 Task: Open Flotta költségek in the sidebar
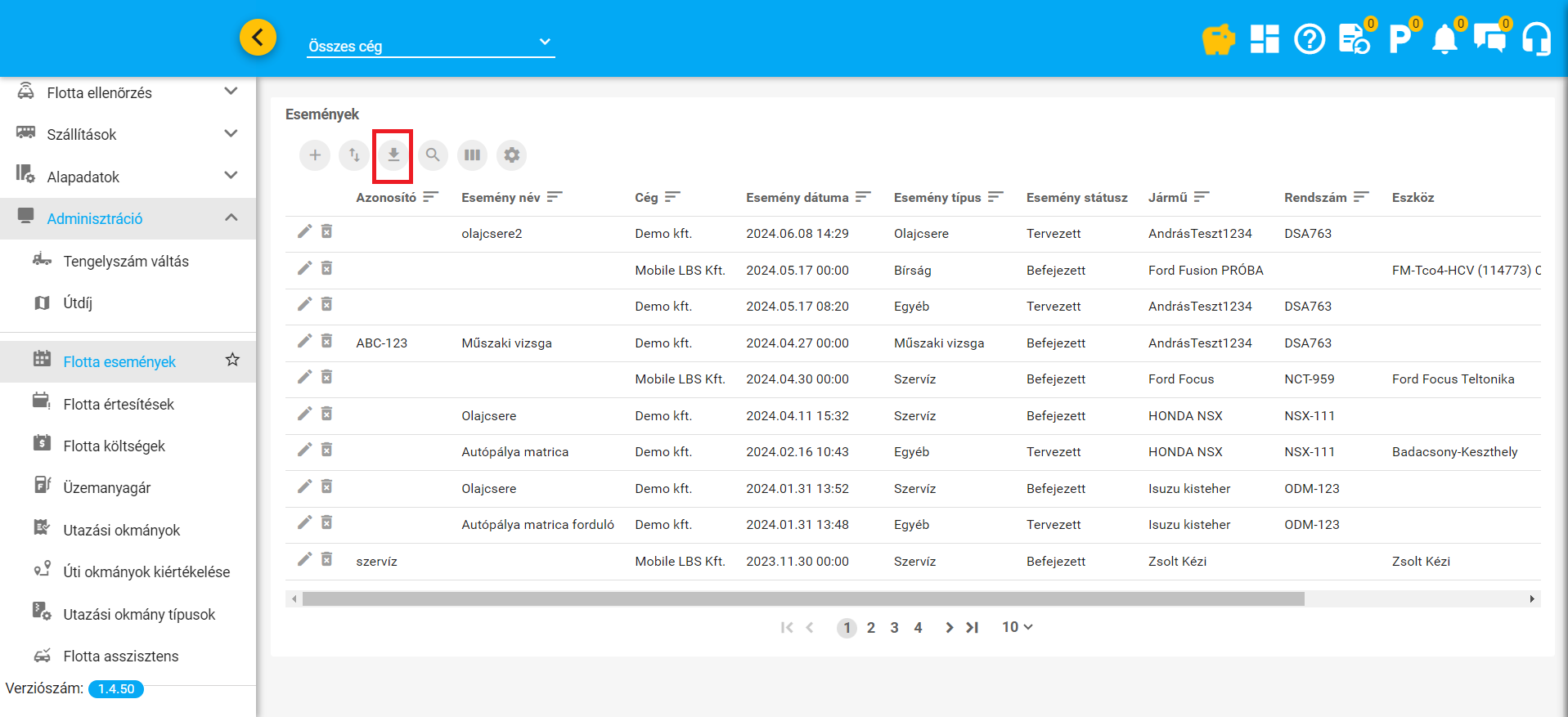pos(115,446)
